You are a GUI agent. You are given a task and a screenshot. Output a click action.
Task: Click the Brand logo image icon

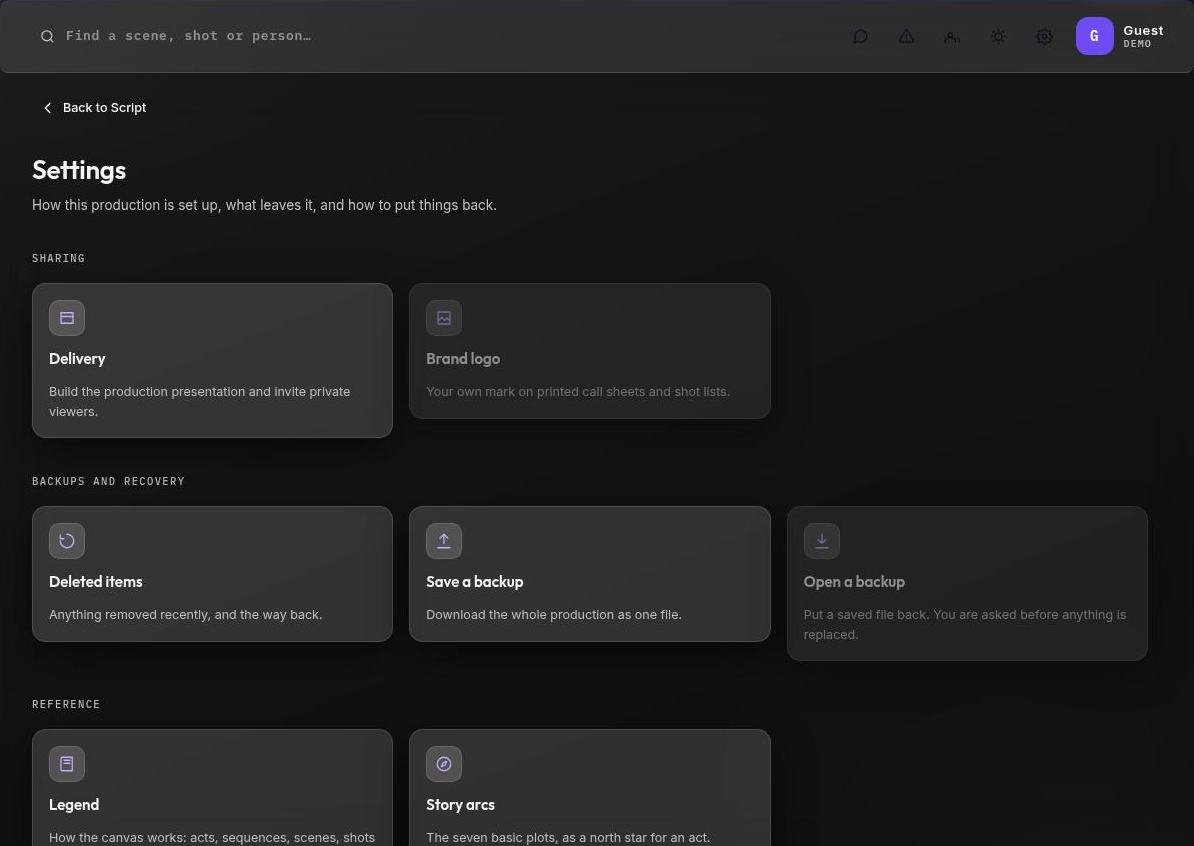pyautogui.click(x=444, y=318)
